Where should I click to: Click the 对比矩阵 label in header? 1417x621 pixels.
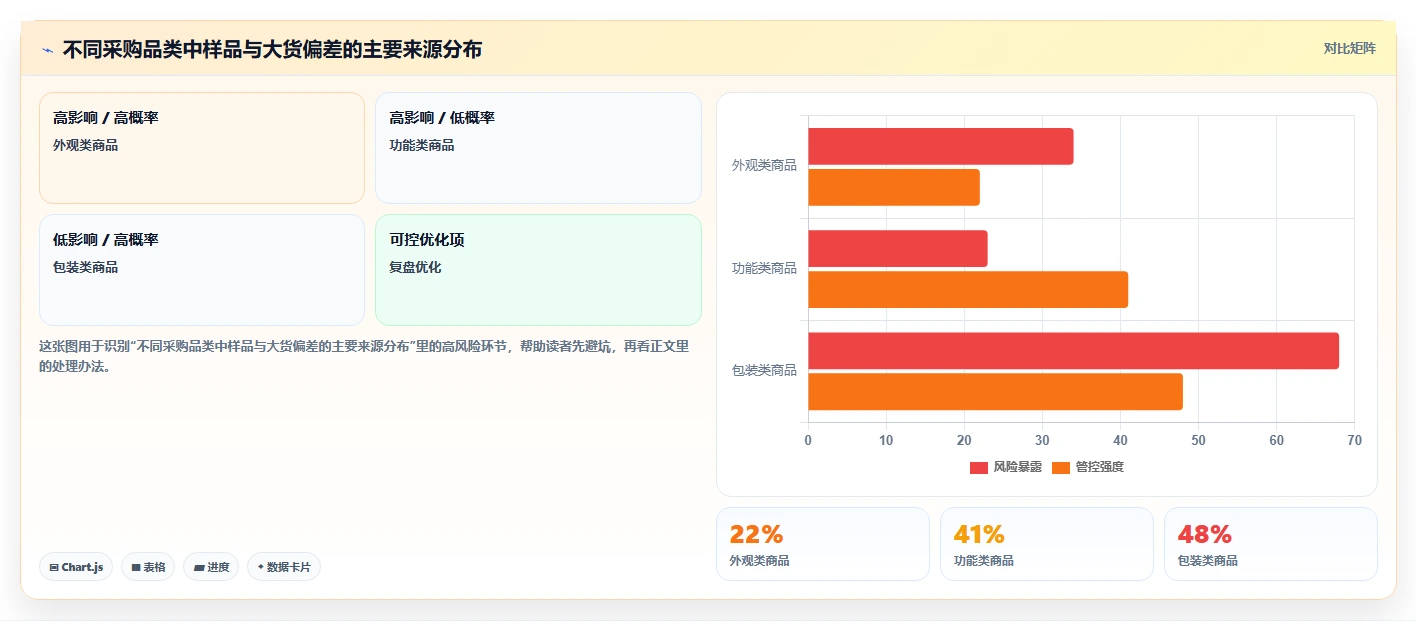coord(1349,48)
